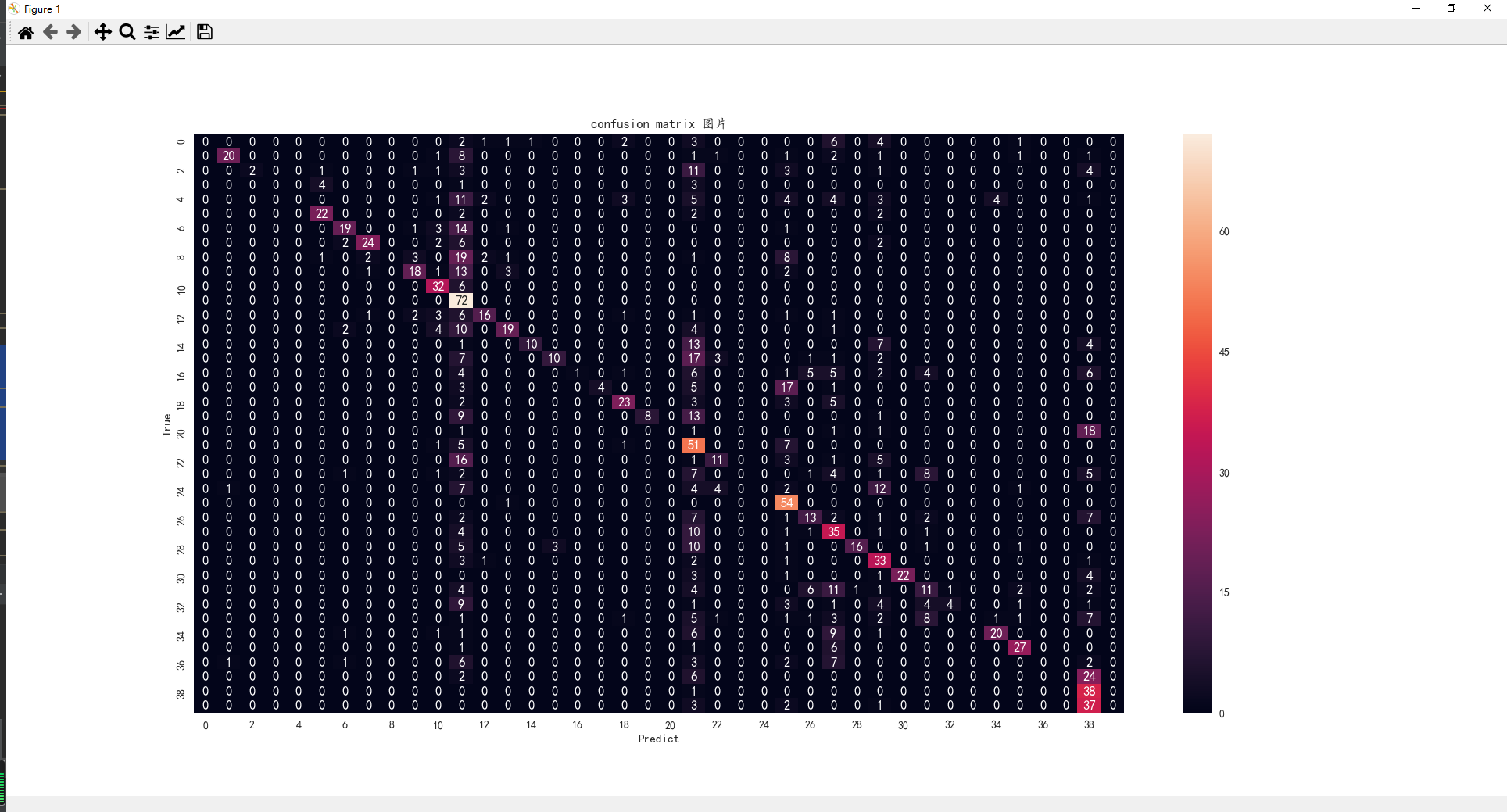Click the Home reset view icon
This screenshot has width=1507, height=812.
coord(26,32)
